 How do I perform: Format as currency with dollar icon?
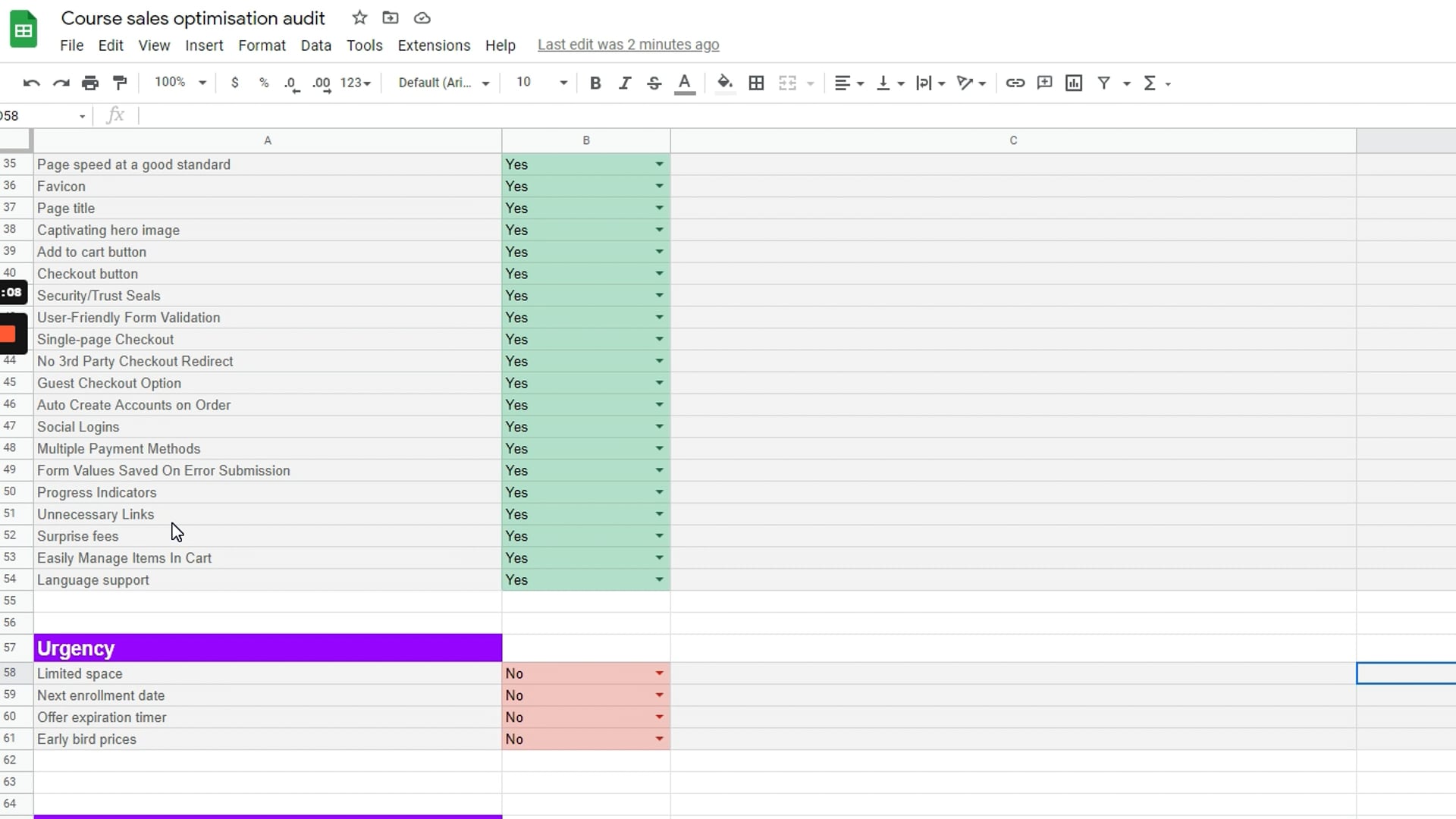(x=235, y=83)
